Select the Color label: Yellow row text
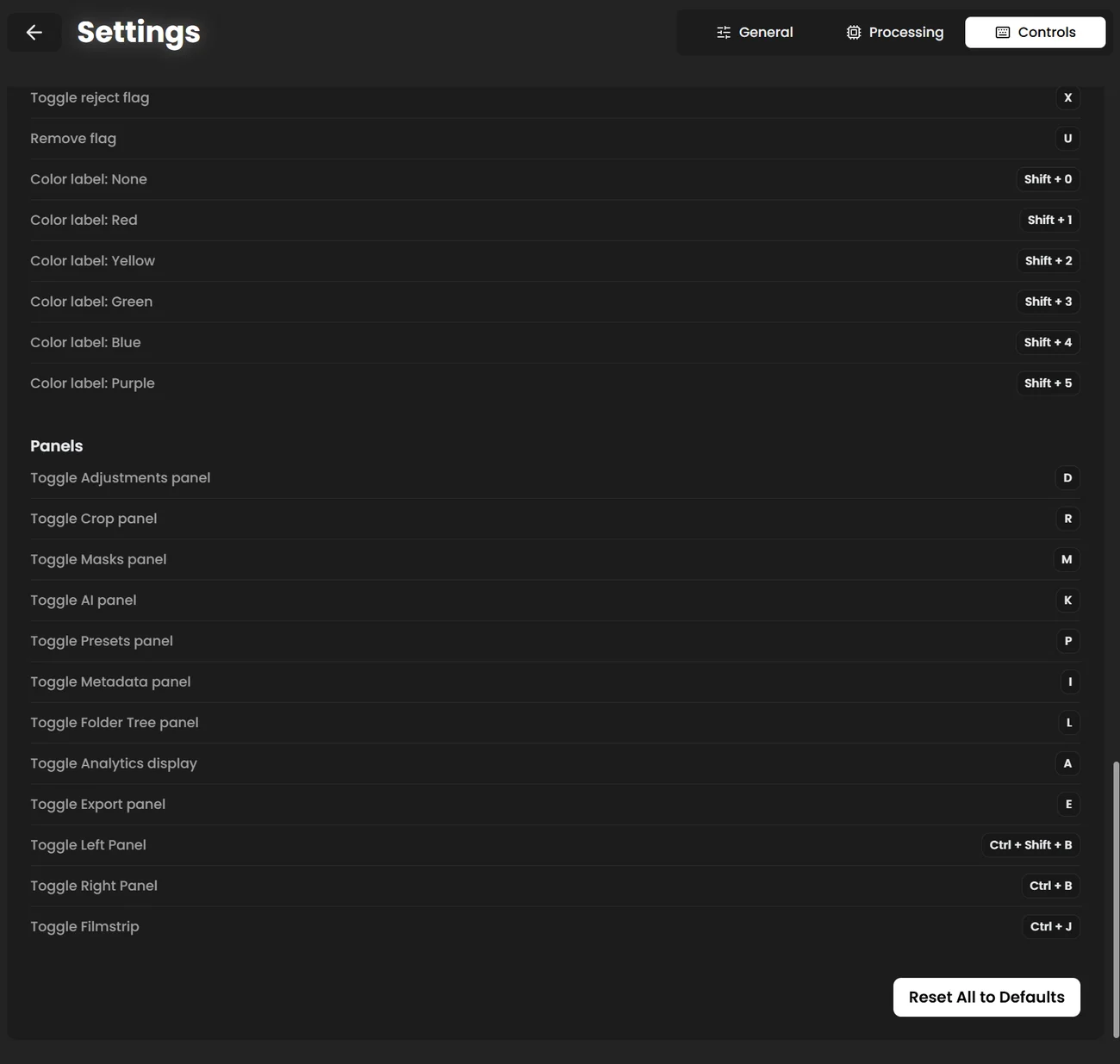This screenshot has height=1064, width=1120. 92,261
